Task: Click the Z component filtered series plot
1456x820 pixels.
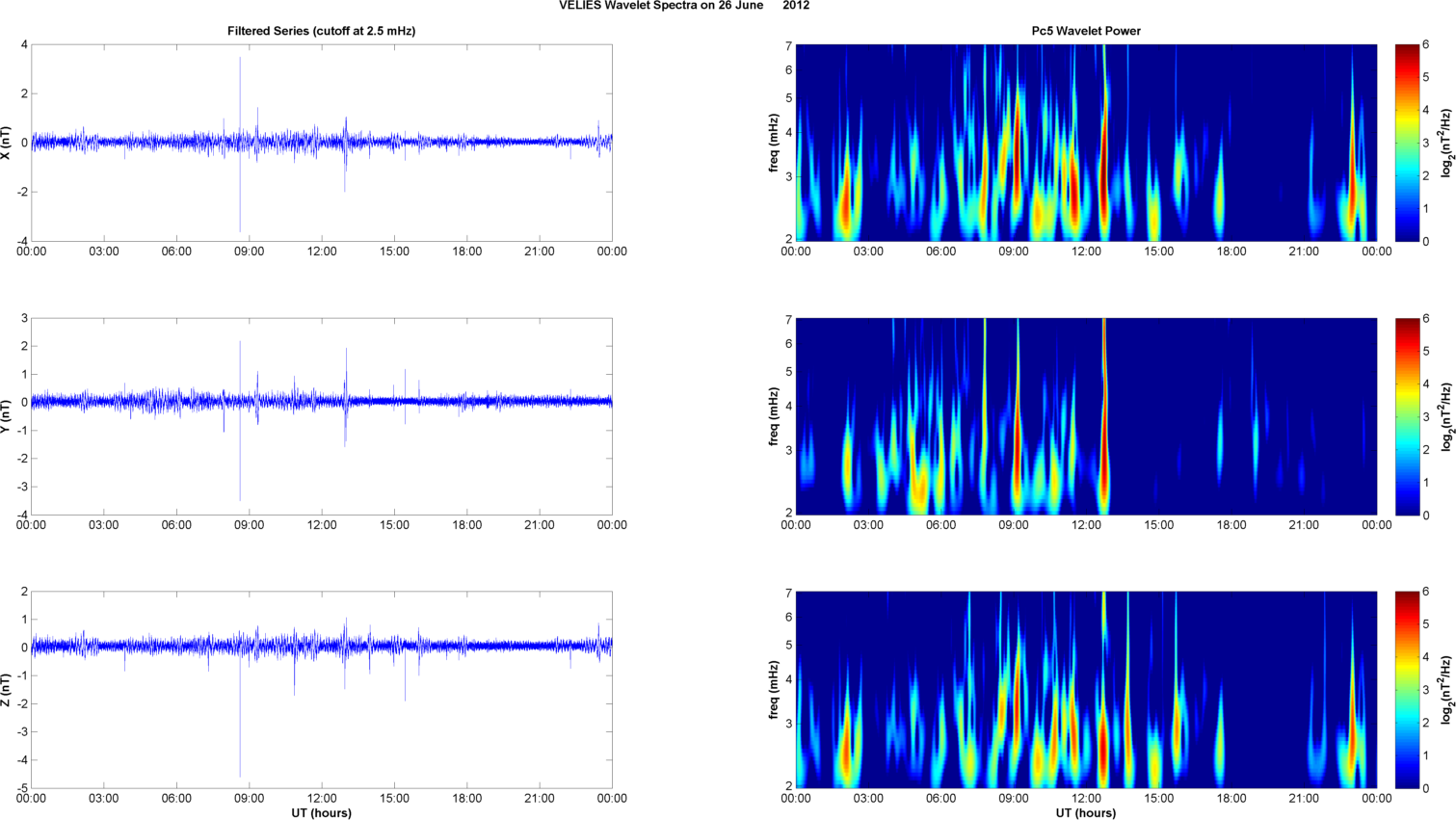Action: (322, 690)
